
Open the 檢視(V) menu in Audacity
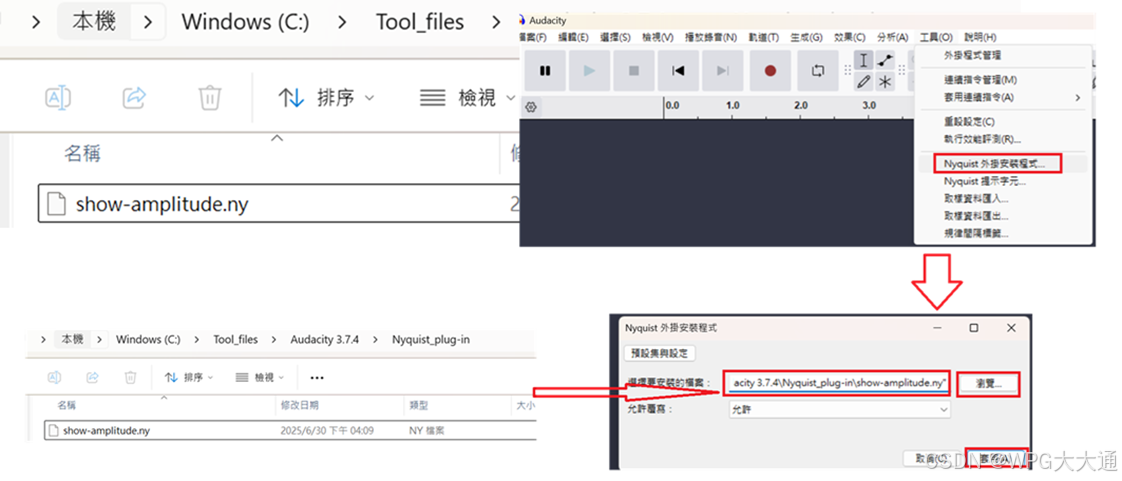coord(658,37)
